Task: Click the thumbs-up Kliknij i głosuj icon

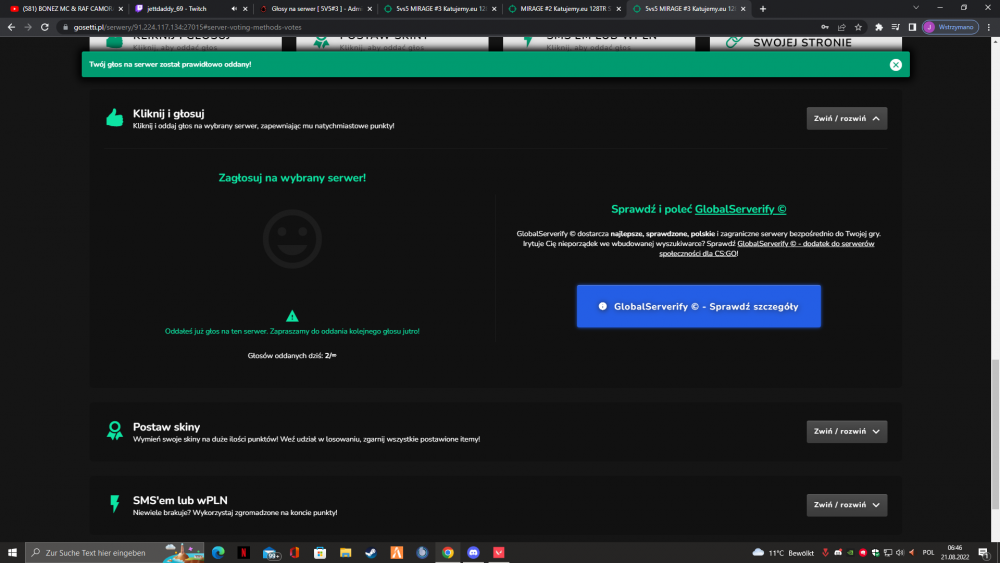Action: coord(115,117)
